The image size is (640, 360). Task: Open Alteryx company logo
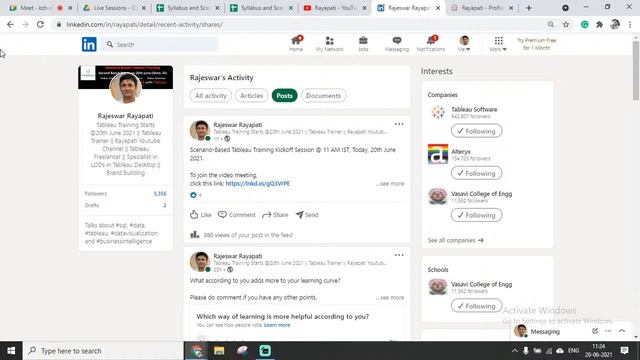click(438, 154)
